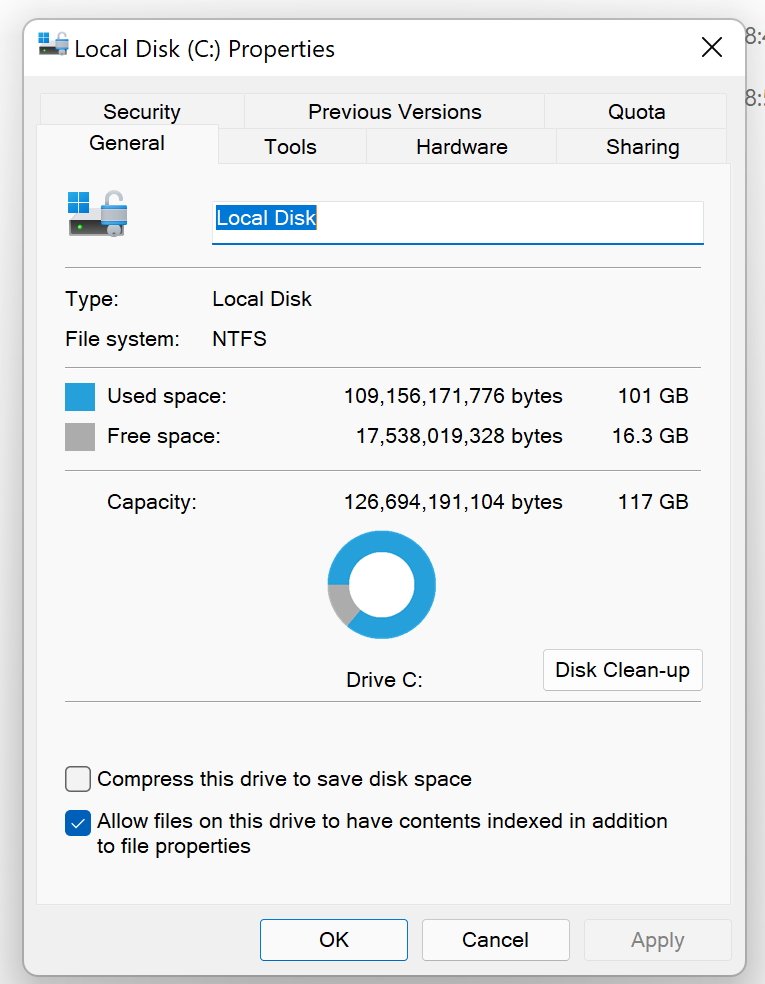The image size is (765, 984).
Task: Confirm with the OK button
Action: [334, 939]
